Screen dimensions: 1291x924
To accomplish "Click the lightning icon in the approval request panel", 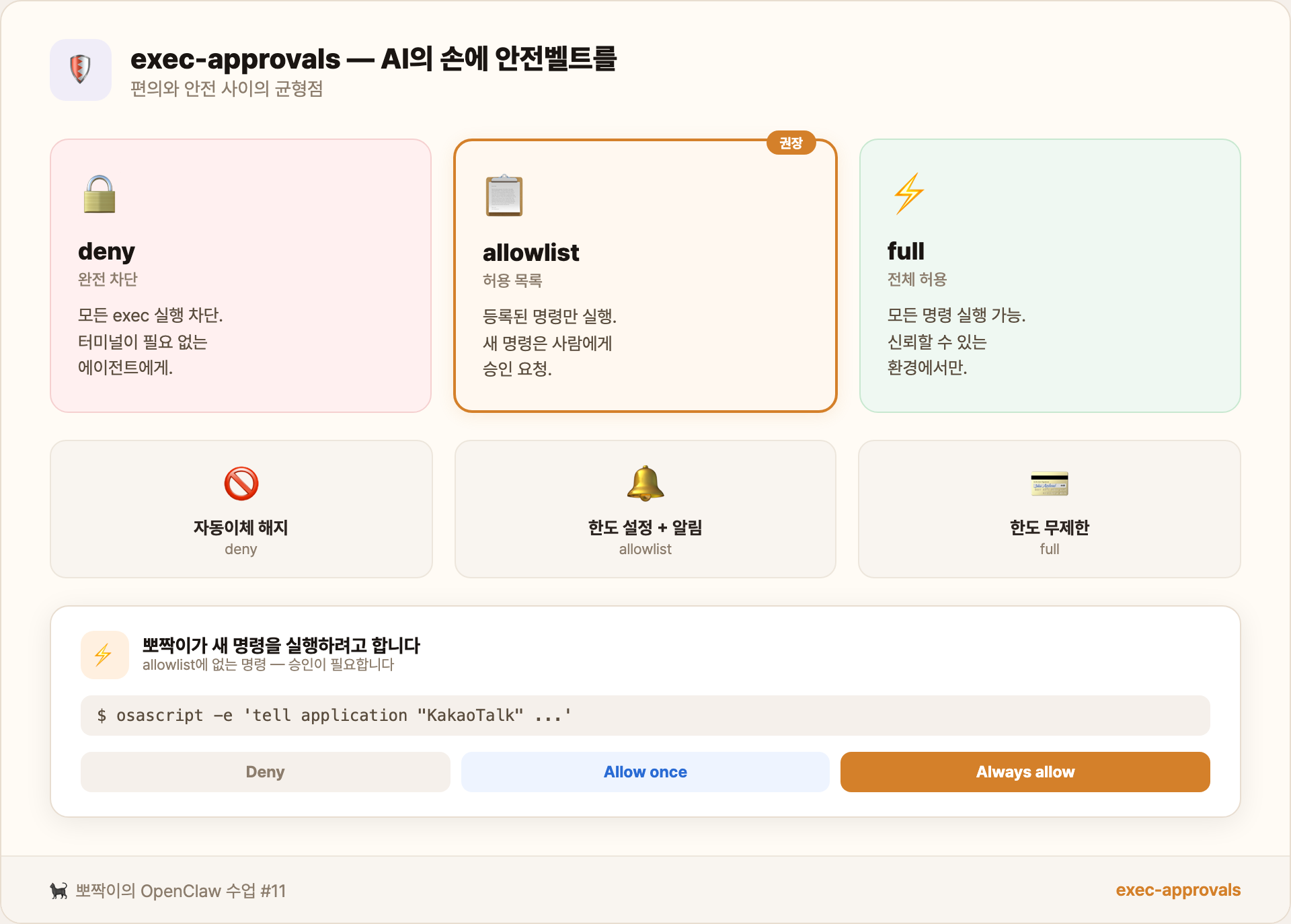I will coord(104,654).
